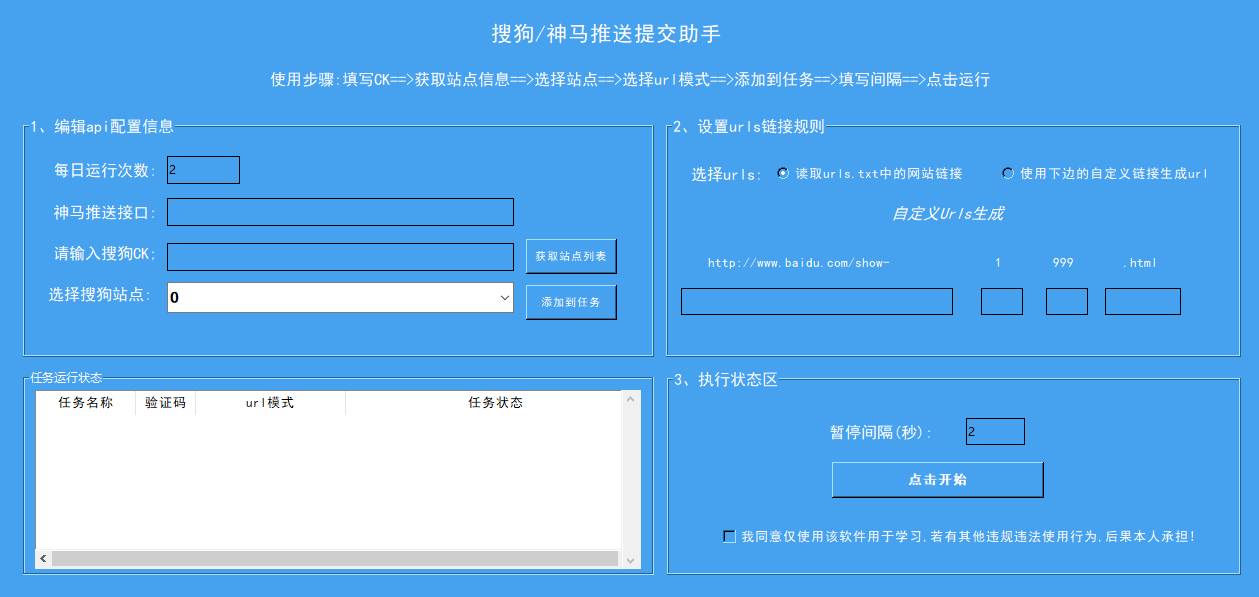The width and height of the screenshot is (1259, 597).
Task: Click the 任务名称 column header
Action: click(x=86, y=403)
